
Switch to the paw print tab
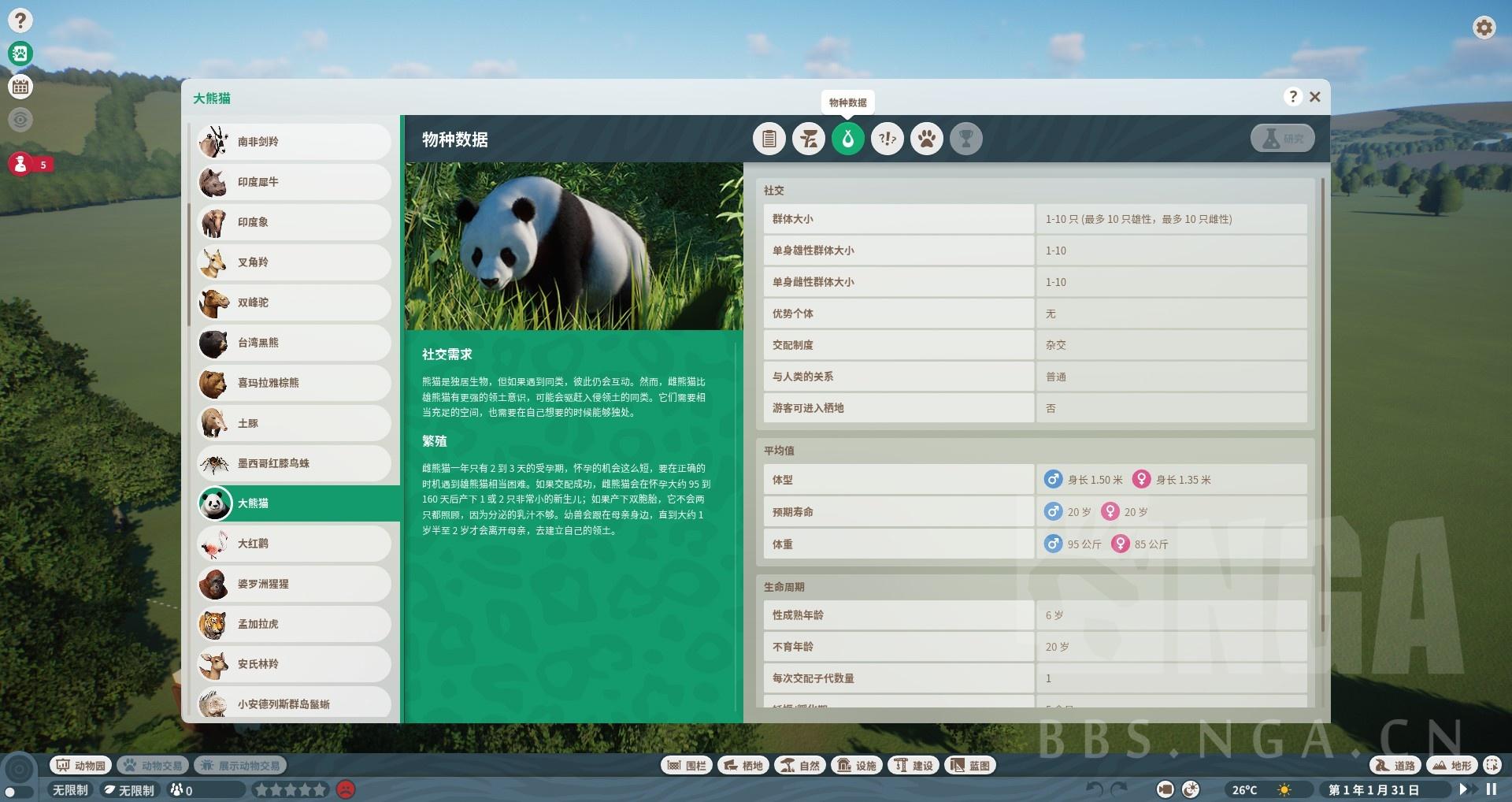pyautogui.click(x=927, y=139)
